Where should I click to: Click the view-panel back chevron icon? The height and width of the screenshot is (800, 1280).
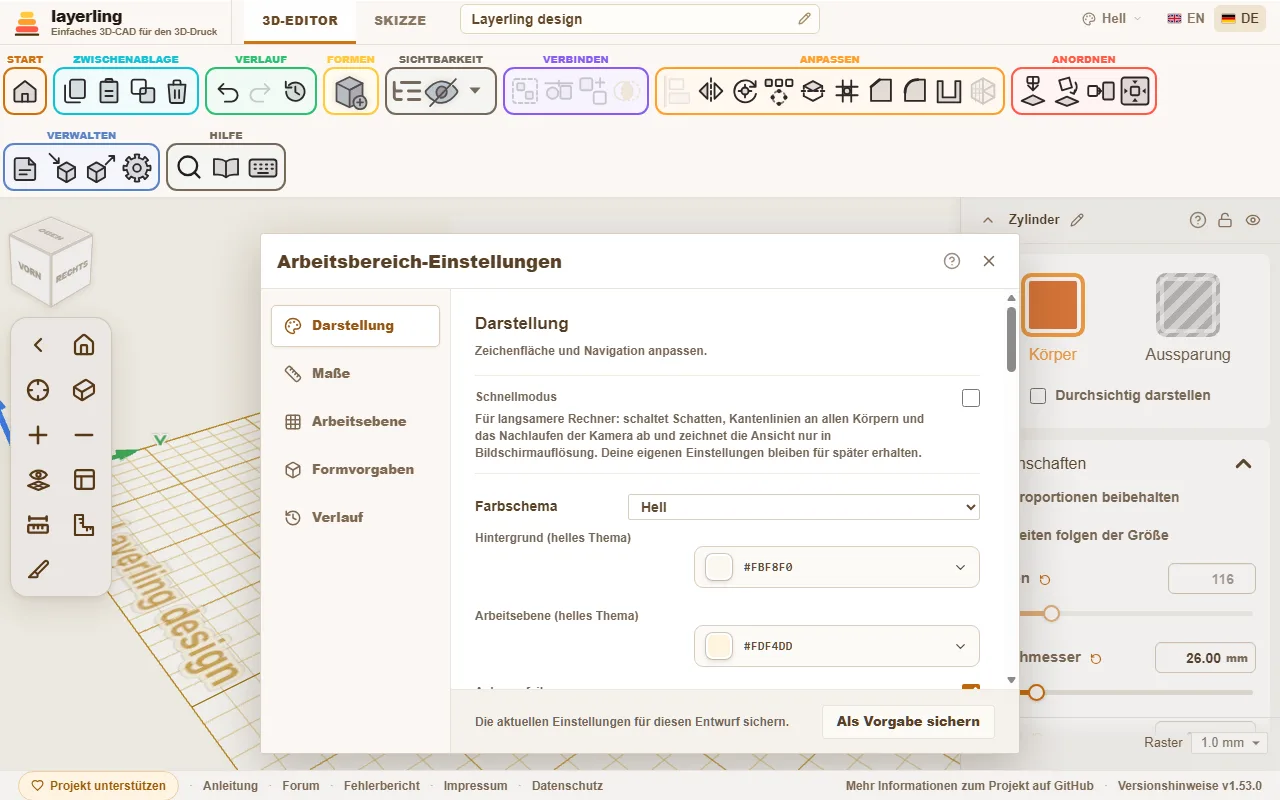pyautogui.click(x=38, y=345)
